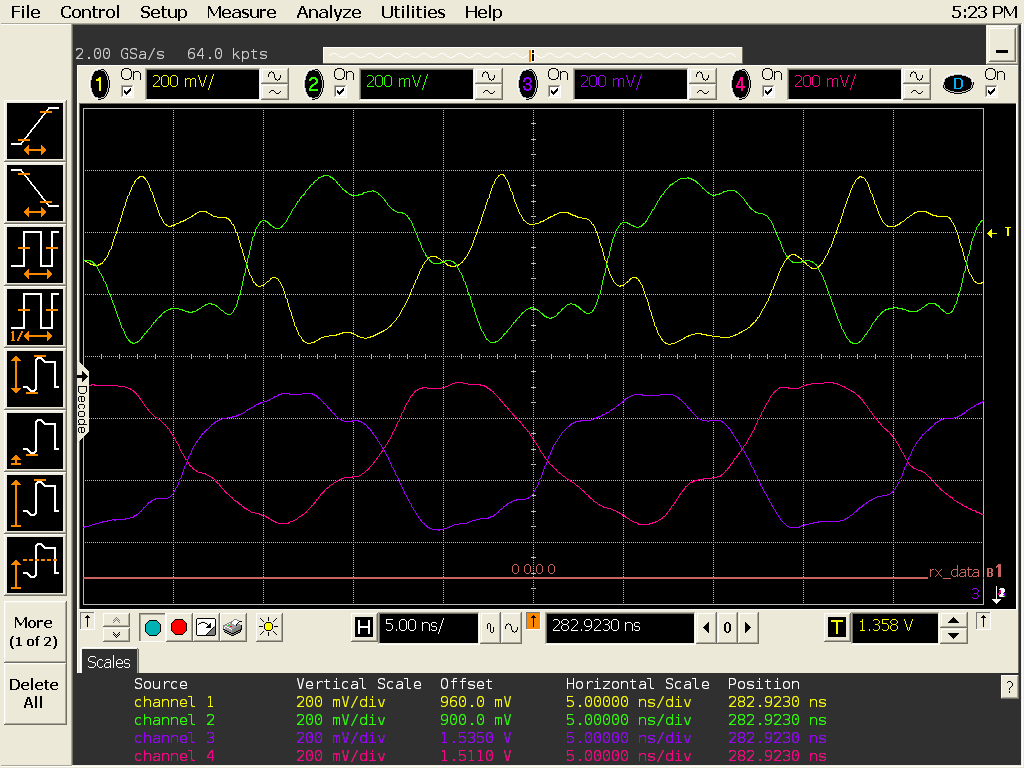1024x768 pixels.
Task: Select the fall time measurement icon
Action: click(x=35, y=193)
